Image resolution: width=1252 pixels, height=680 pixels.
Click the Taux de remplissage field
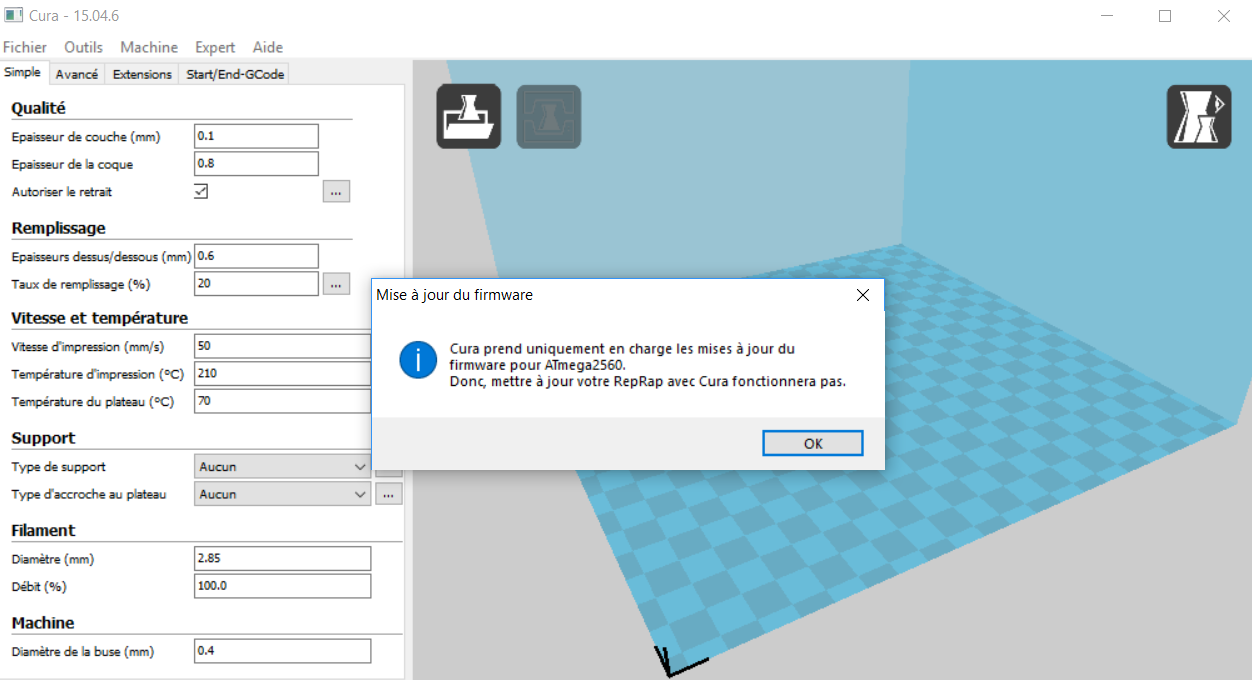click(256, 284)
